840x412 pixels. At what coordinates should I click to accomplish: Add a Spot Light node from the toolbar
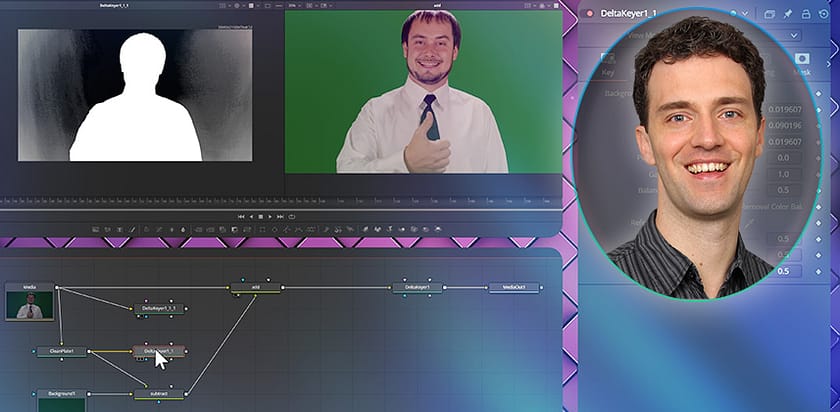pyautogui.click(x=425, y=229)
